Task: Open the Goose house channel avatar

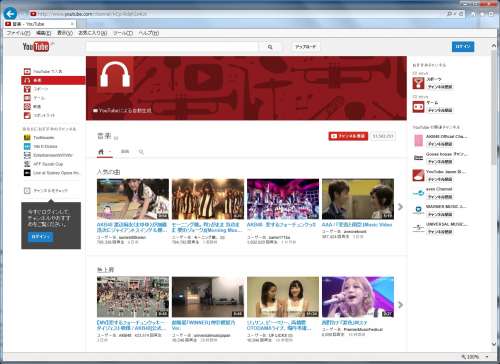Action: (x=418, y=158)
